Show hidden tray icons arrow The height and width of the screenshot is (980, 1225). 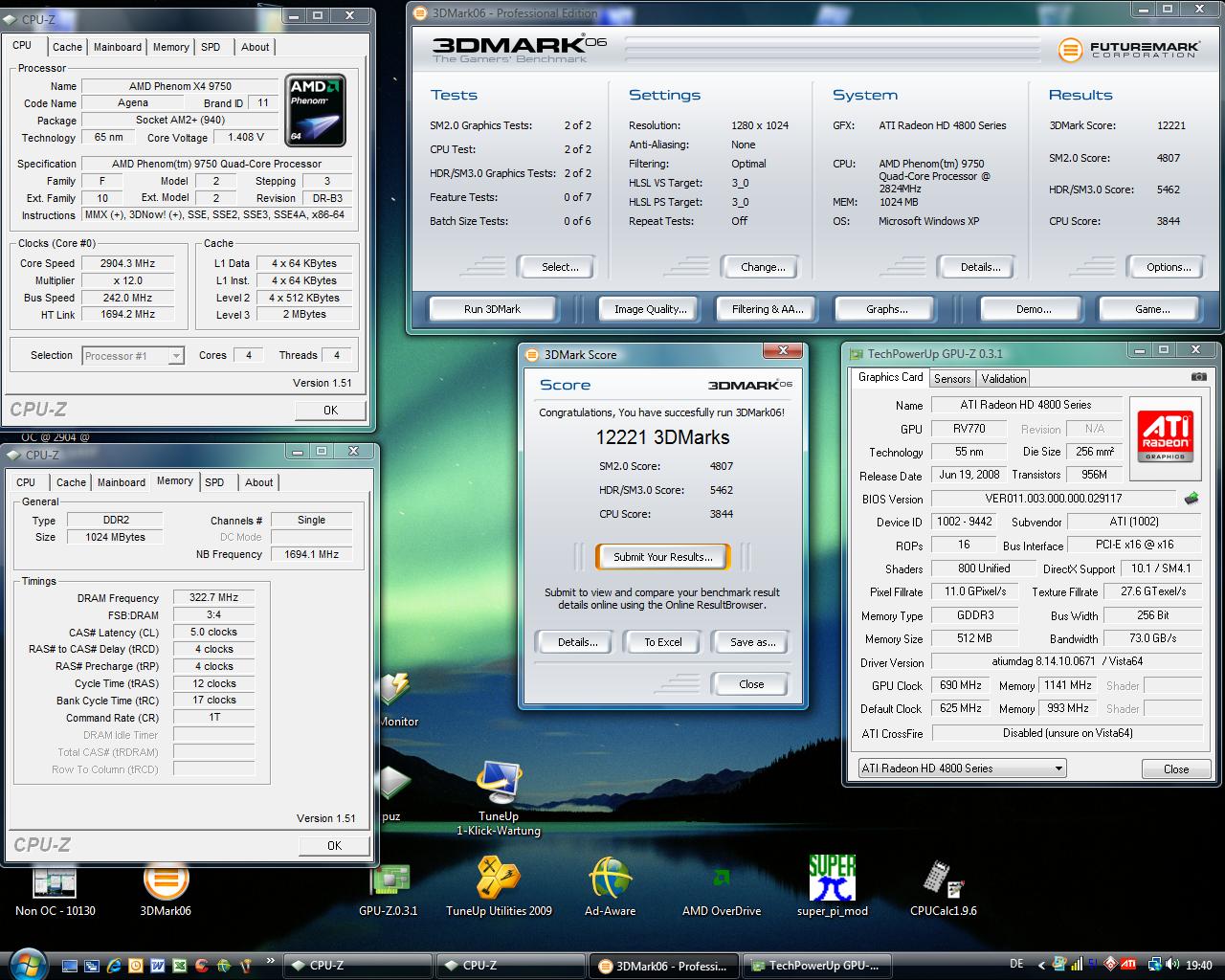tap(1039, 965)
